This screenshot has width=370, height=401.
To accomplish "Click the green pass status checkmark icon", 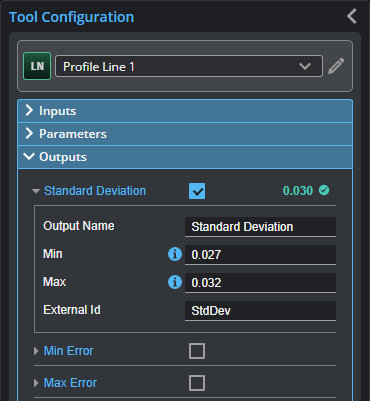I will (324, 190).
